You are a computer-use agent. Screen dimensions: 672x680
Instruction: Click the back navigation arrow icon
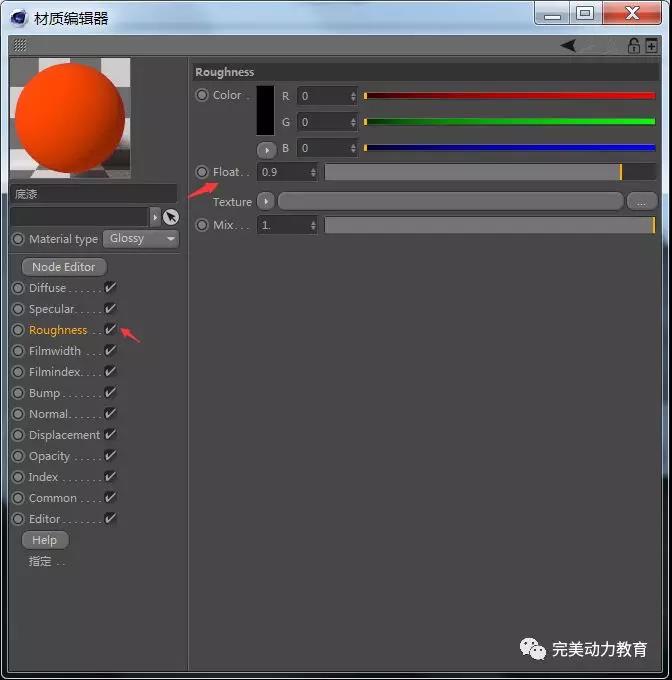[x=568, y=46]
